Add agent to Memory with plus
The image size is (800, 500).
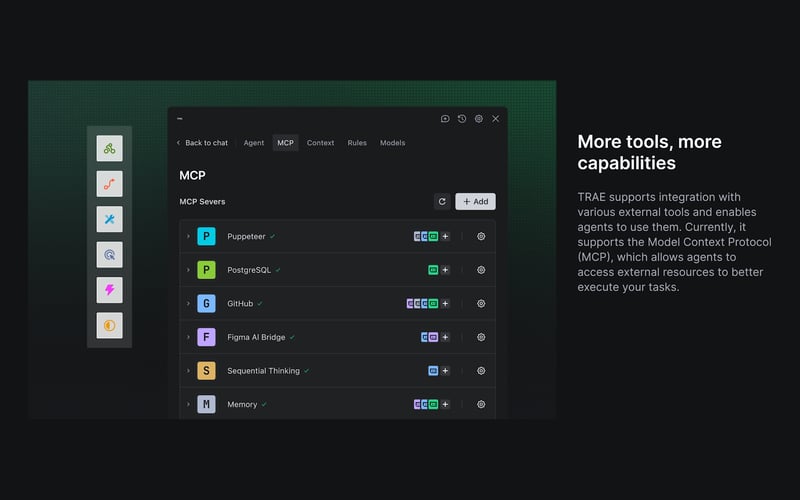click(445, 404)
